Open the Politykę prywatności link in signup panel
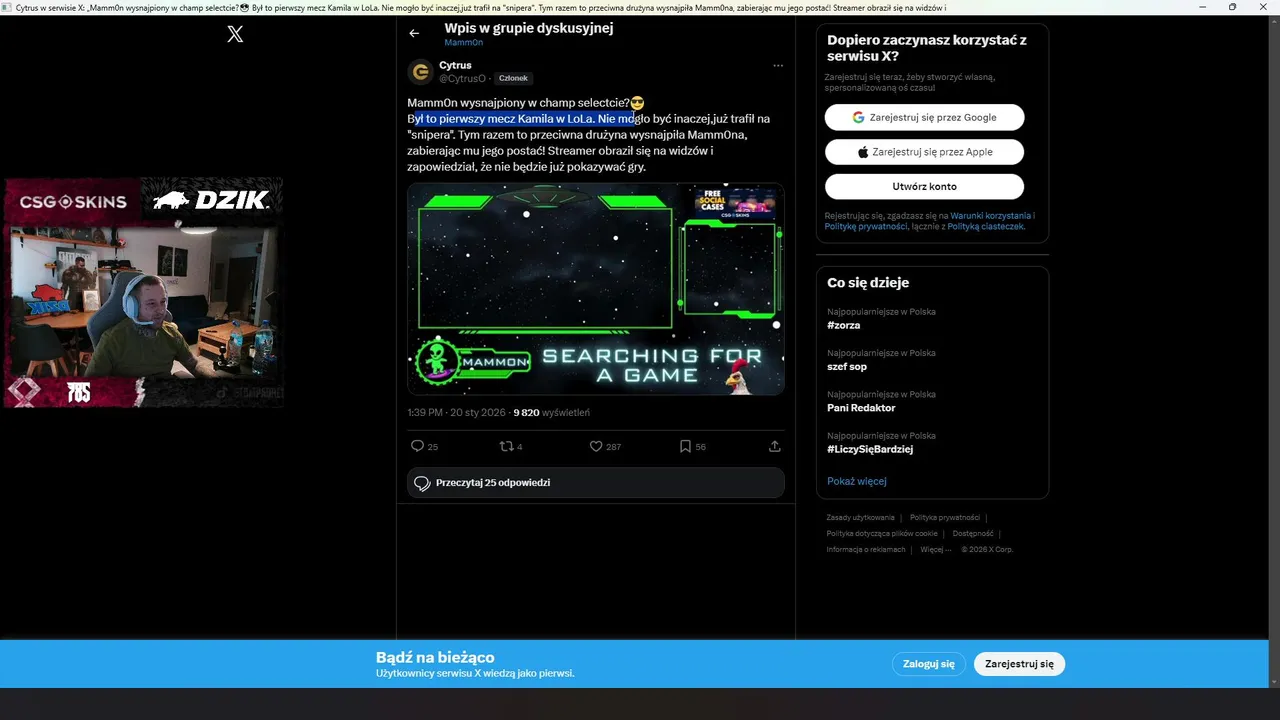The width and height of the screenshot is (1280, 720). (x=867, y=227)
